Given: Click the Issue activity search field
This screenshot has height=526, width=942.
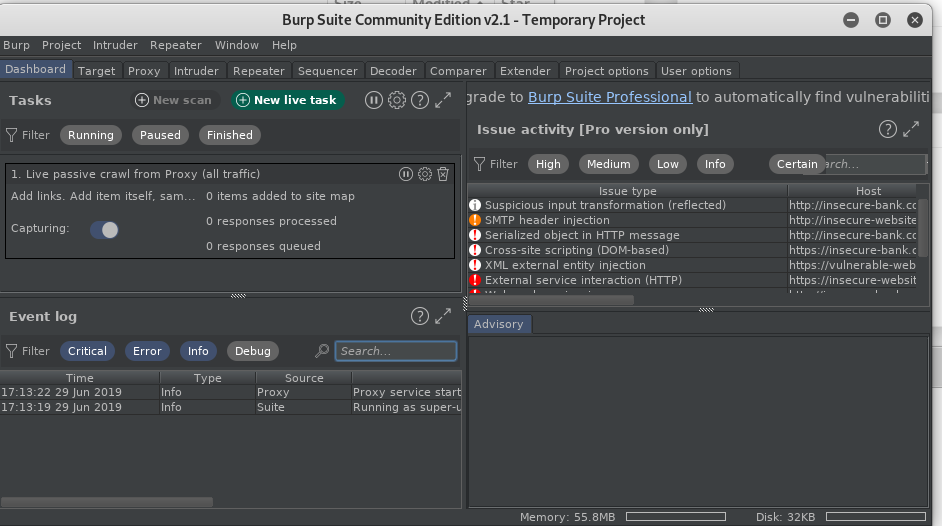Looking at the screenshot, I should pos(874,164).
